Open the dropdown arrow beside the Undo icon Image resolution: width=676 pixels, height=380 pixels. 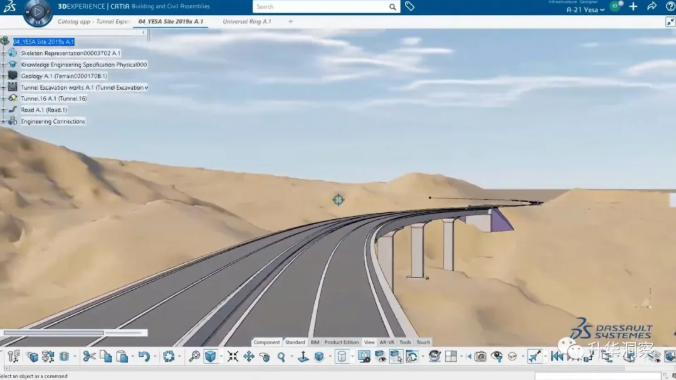155,357
